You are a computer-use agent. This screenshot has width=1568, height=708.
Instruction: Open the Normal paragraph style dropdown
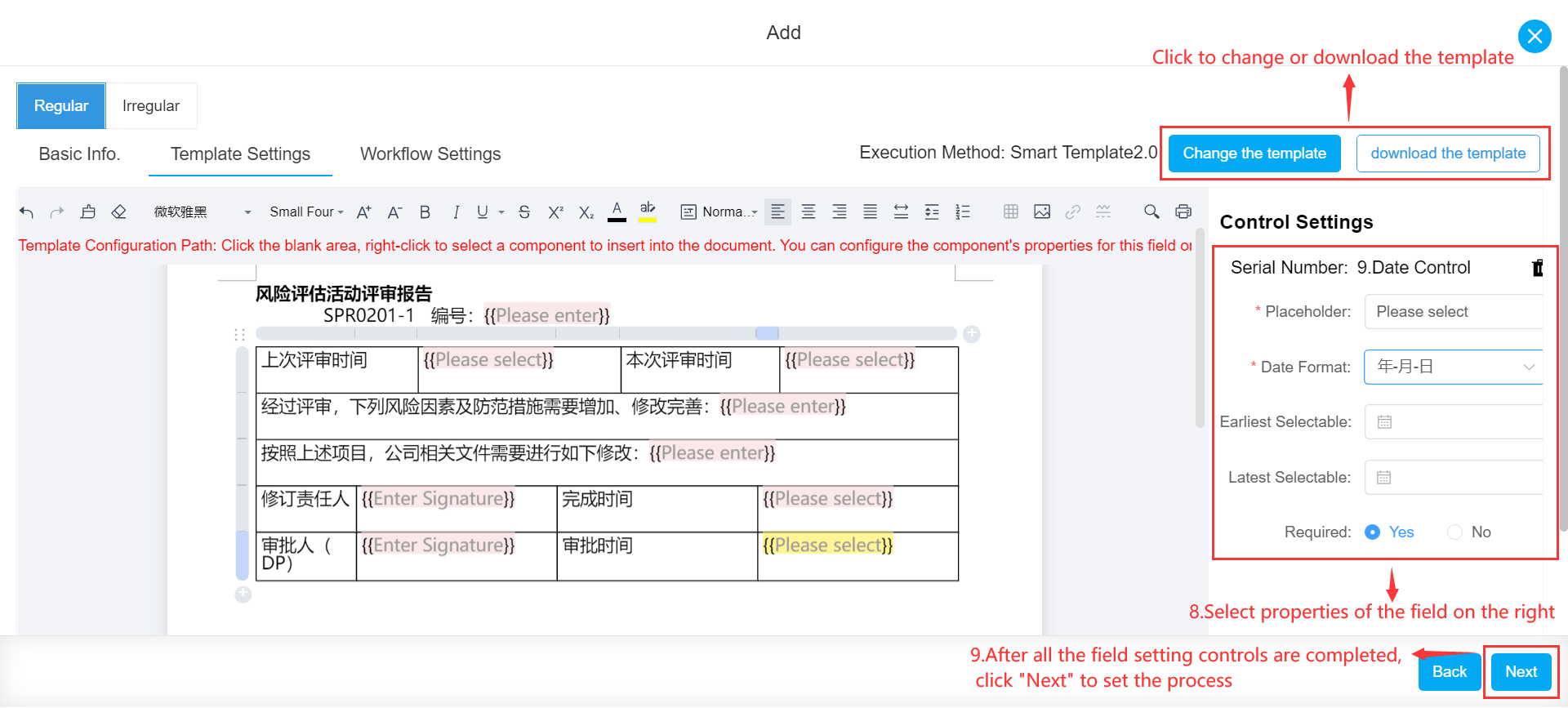coord(719,212)
